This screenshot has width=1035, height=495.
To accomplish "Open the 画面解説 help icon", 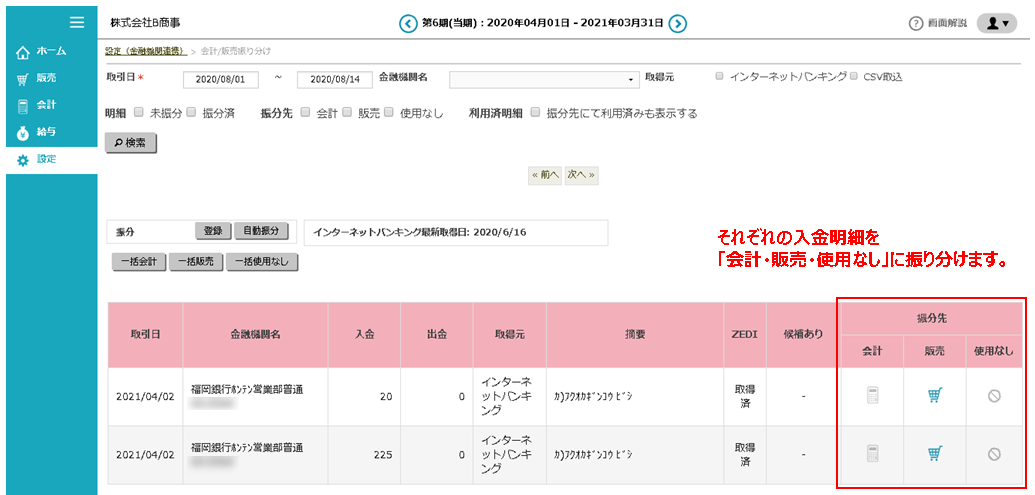I will tap(915, 23).
